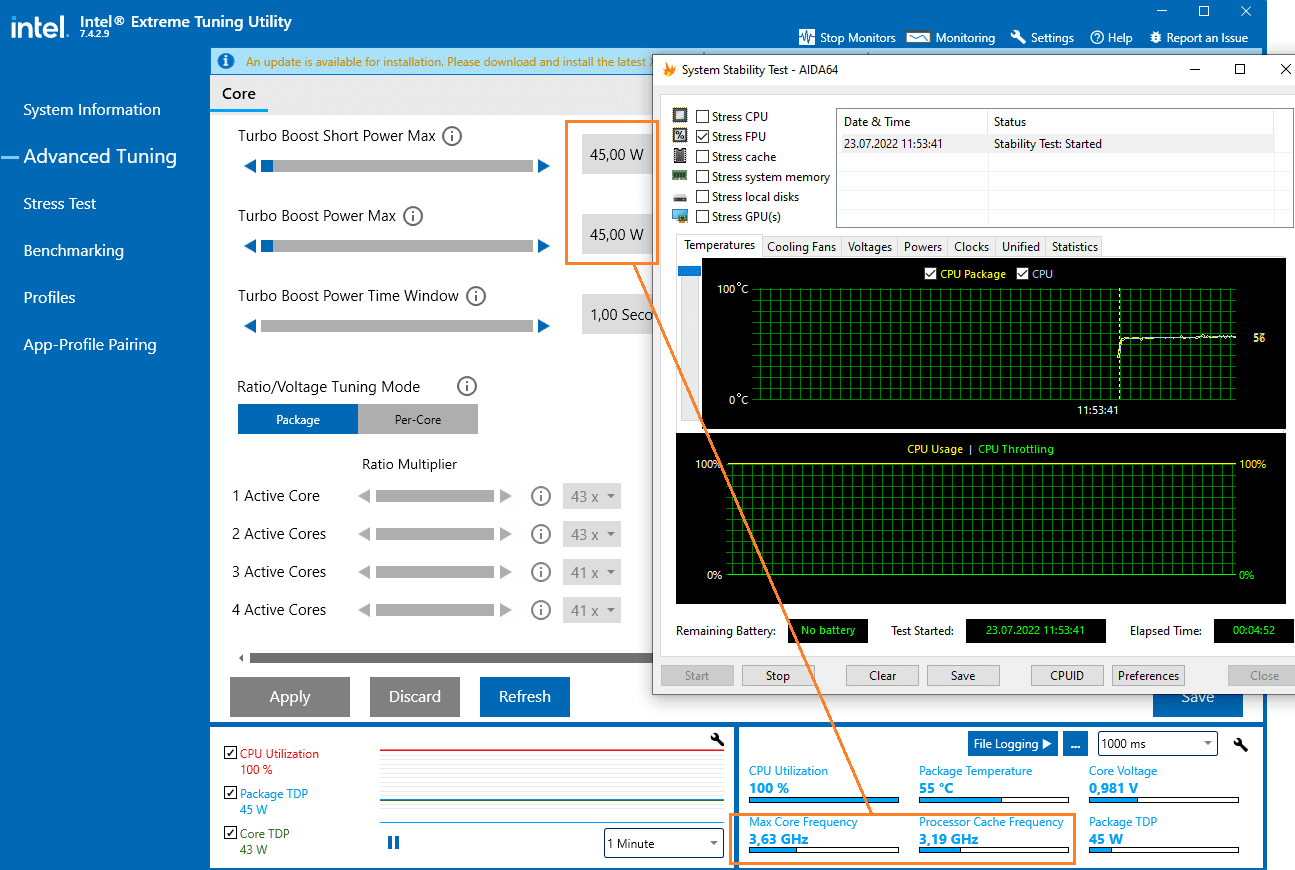Click the Turbo Boost Short Power Max slider

pos(397,166)
